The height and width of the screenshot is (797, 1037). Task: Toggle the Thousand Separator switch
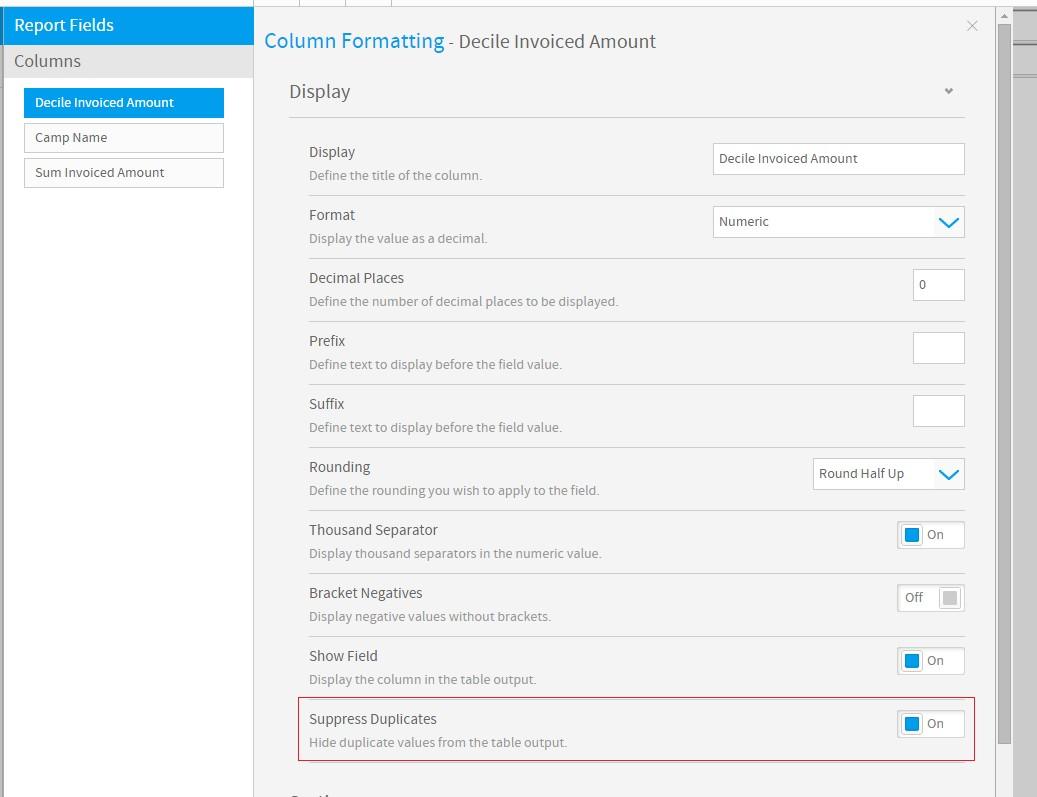(931, 535)
